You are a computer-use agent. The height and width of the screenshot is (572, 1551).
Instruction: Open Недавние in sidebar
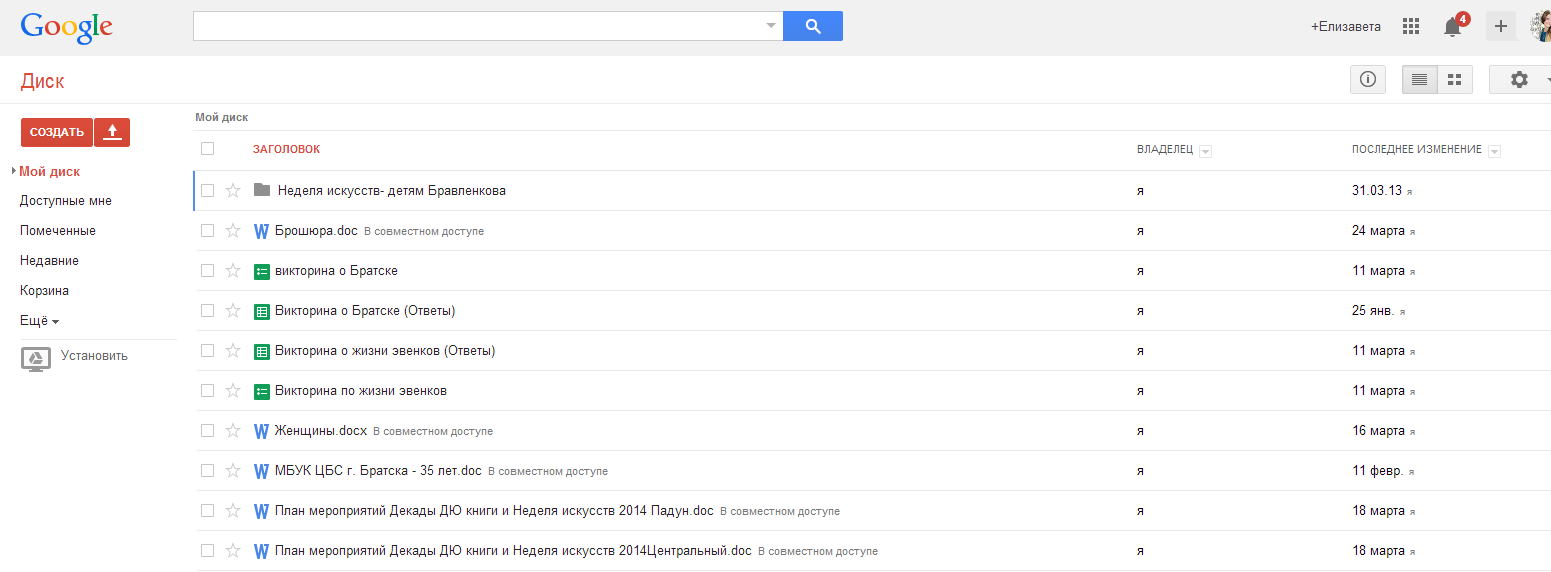(x=49, y=261)
